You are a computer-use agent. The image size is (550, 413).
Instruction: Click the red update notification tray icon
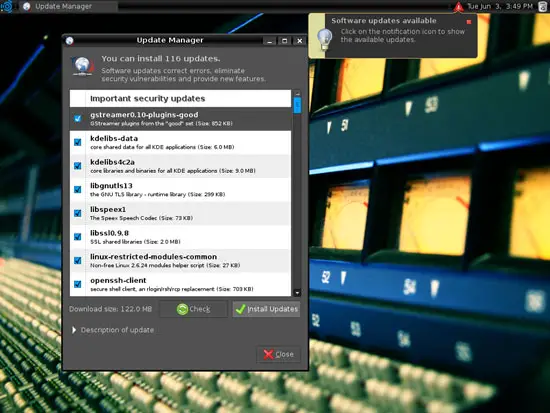point(458,7)
